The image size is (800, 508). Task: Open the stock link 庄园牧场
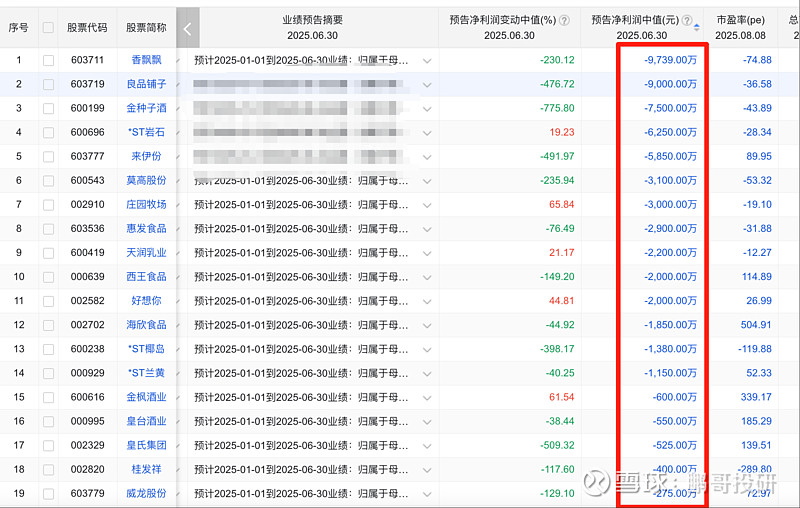pyautogui.click(x=146, y=204)
